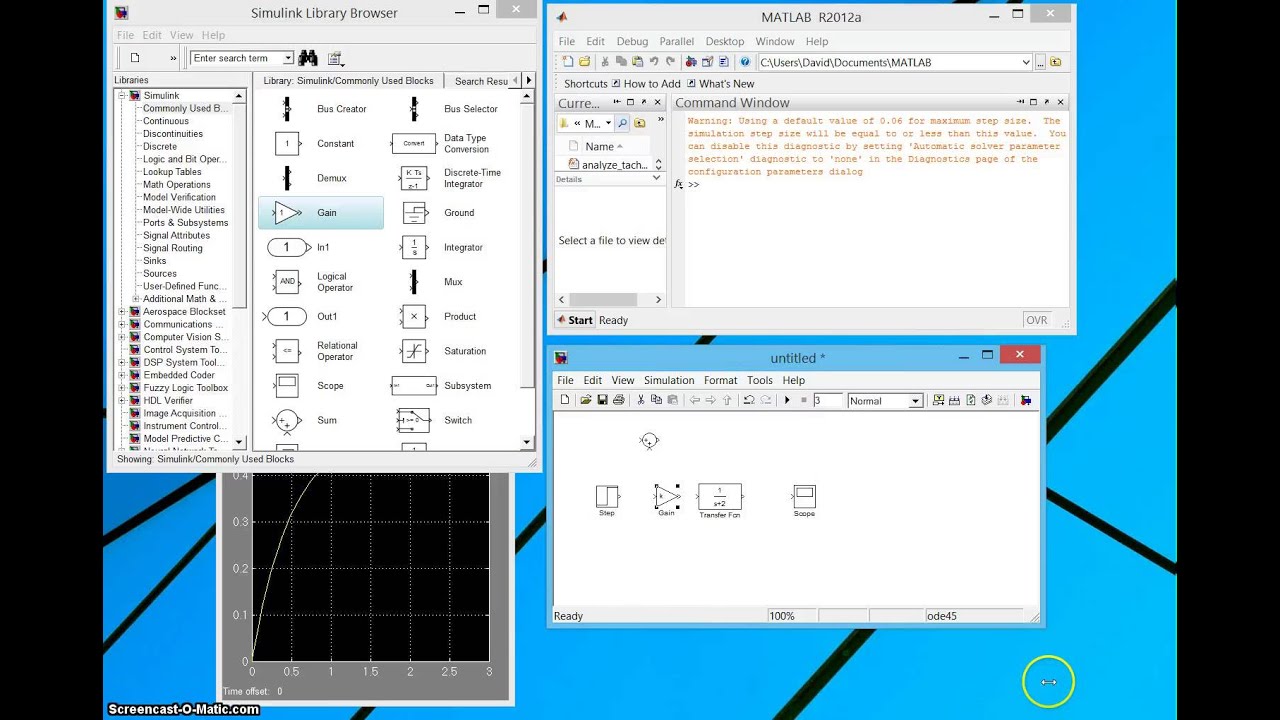This screenshot has height=720, width=1280.
Task: Undo the last action in untitled model
Action: point(748,400)
